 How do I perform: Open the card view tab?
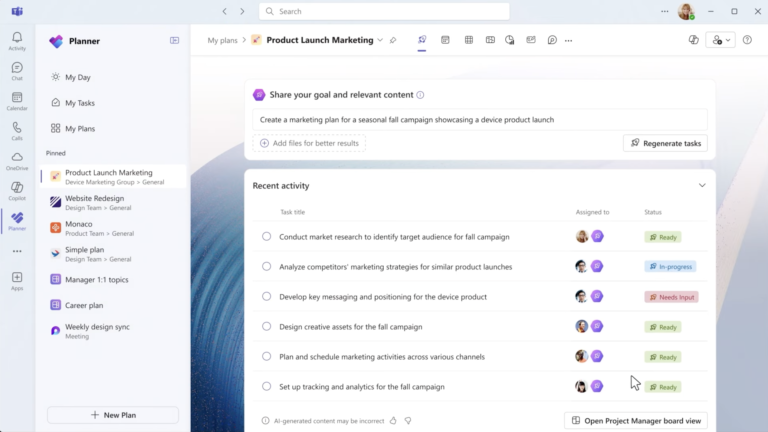[x=531, y=40]
